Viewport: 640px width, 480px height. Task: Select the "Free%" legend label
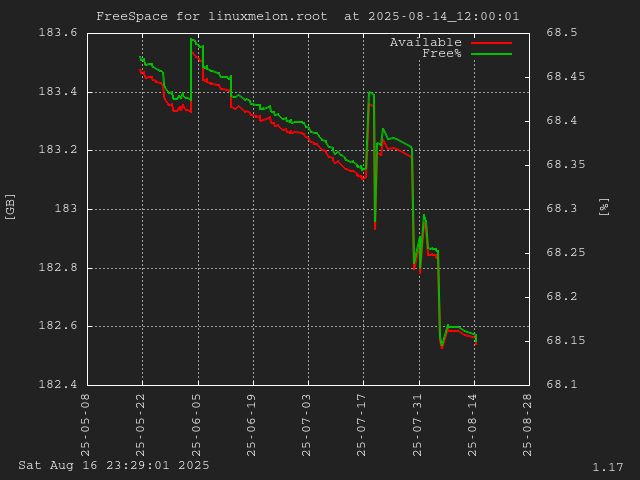click(441, 54)
